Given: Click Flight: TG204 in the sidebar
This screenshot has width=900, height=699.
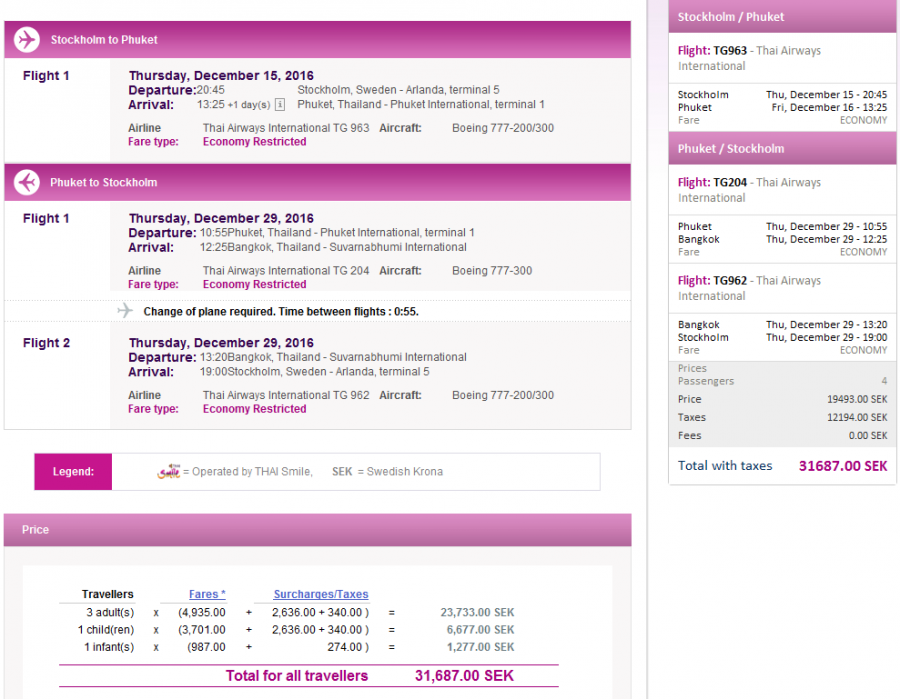Looking at the screenshot, I should [712, 182].
